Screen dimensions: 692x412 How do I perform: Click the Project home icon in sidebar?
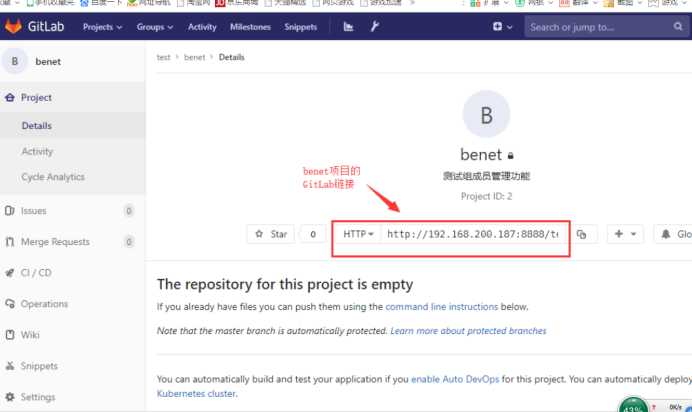[10, 97]
